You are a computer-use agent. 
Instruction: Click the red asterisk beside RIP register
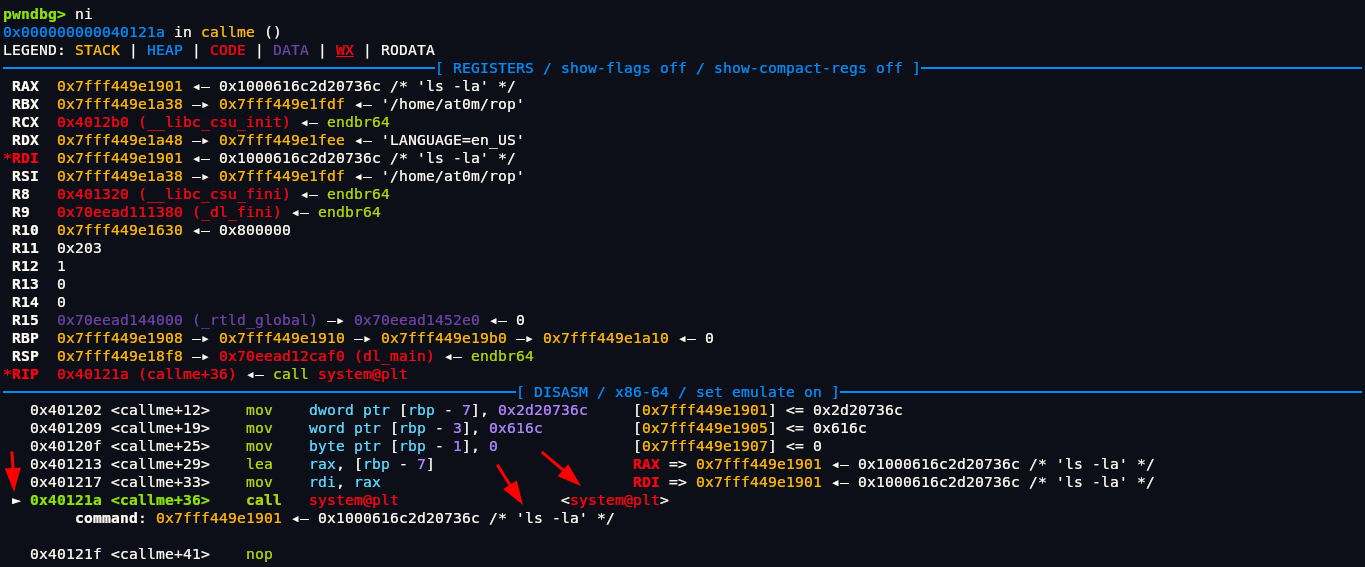7,374
